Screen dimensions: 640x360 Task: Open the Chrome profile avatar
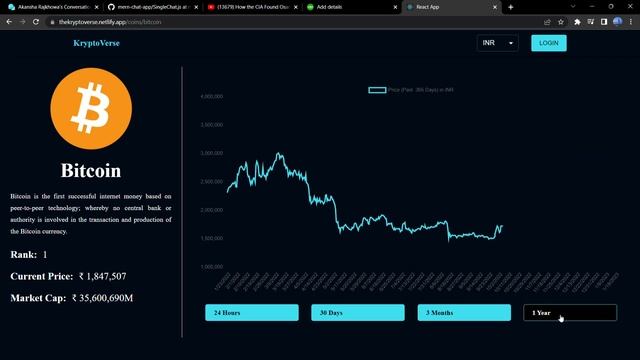point(618,22)
